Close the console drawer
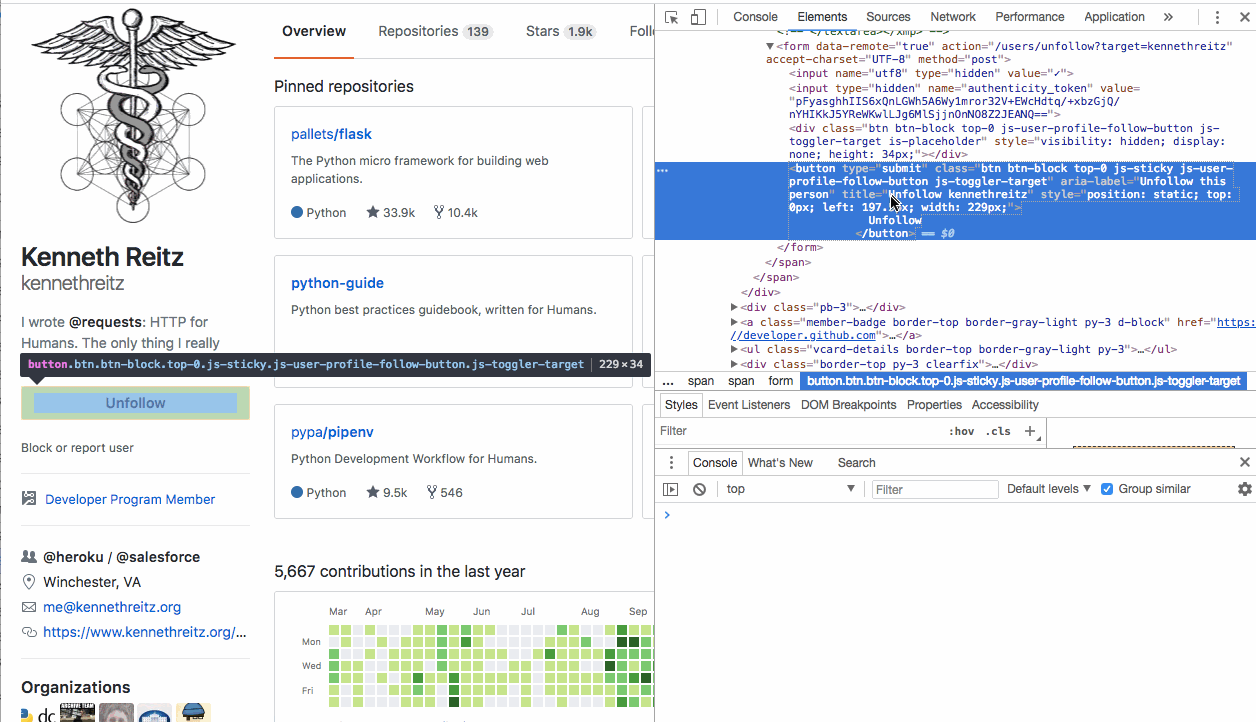Screen dimensions: 1256x722 [1245, 462]
